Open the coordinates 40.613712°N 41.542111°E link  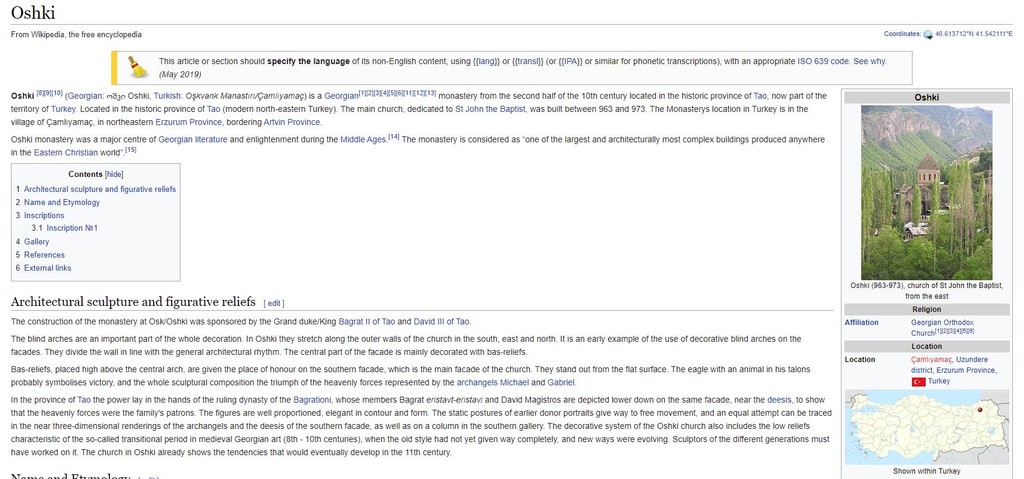pyautogui.click(x=973, y=34)
